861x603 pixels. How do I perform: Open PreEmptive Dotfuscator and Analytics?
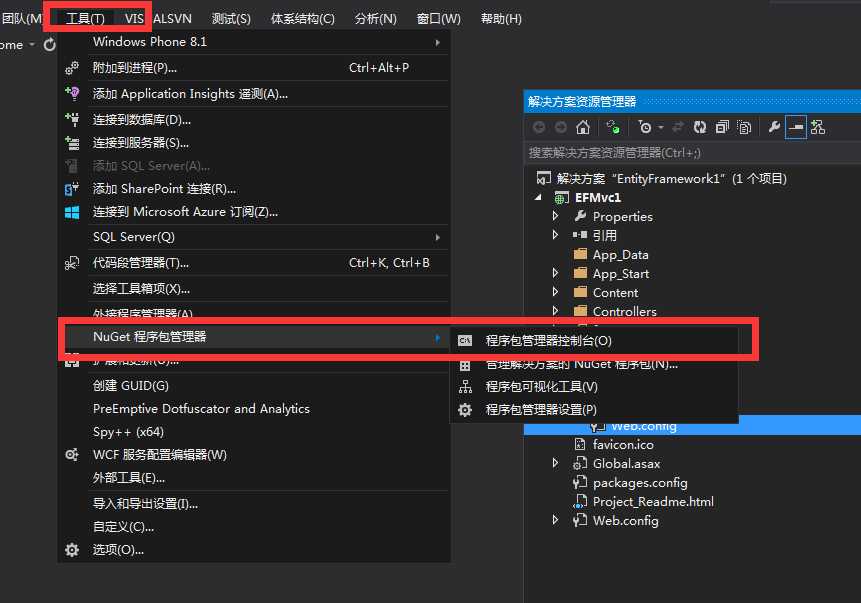(254, 409)
